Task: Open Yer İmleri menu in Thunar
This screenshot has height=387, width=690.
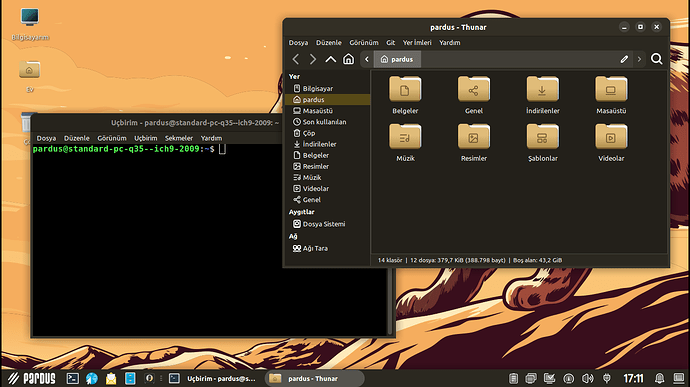Action: click(417, 43)
